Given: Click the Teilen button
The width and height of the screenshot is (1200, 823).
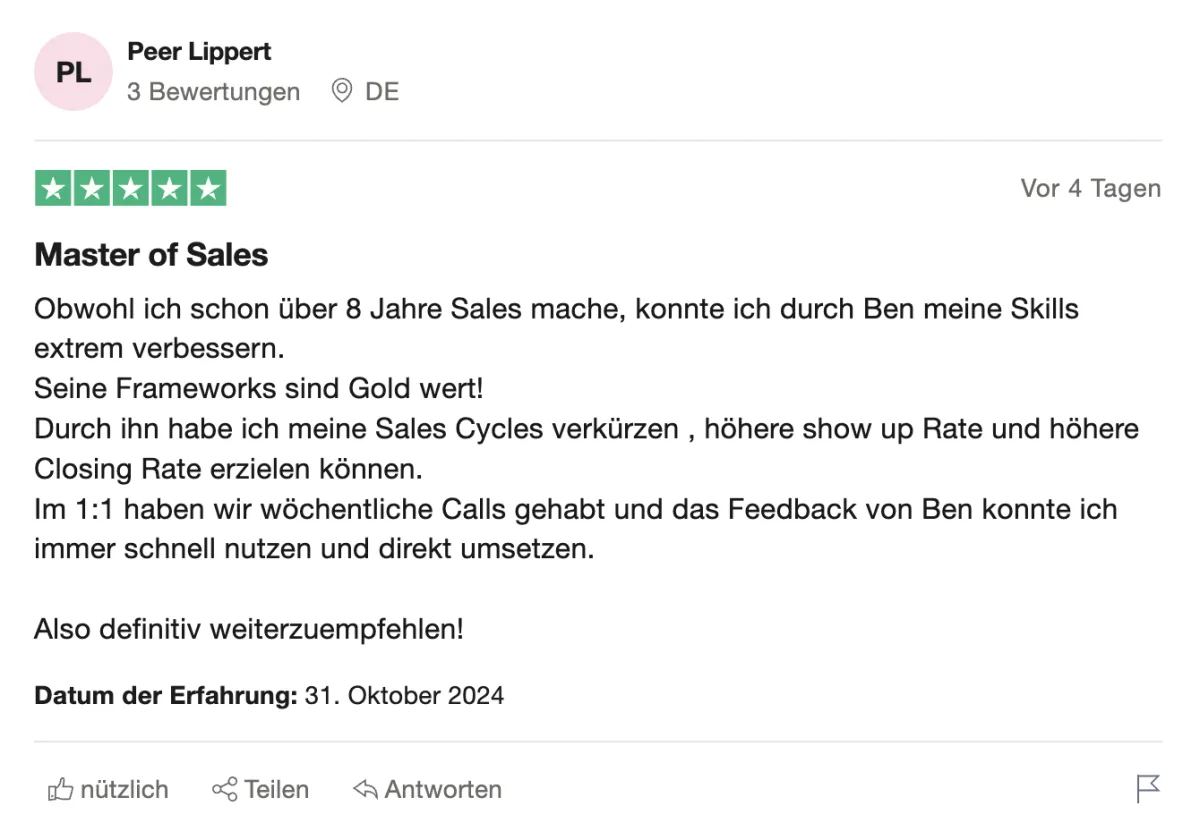Looking at the screenshot, I should click(x=261, y=789).
